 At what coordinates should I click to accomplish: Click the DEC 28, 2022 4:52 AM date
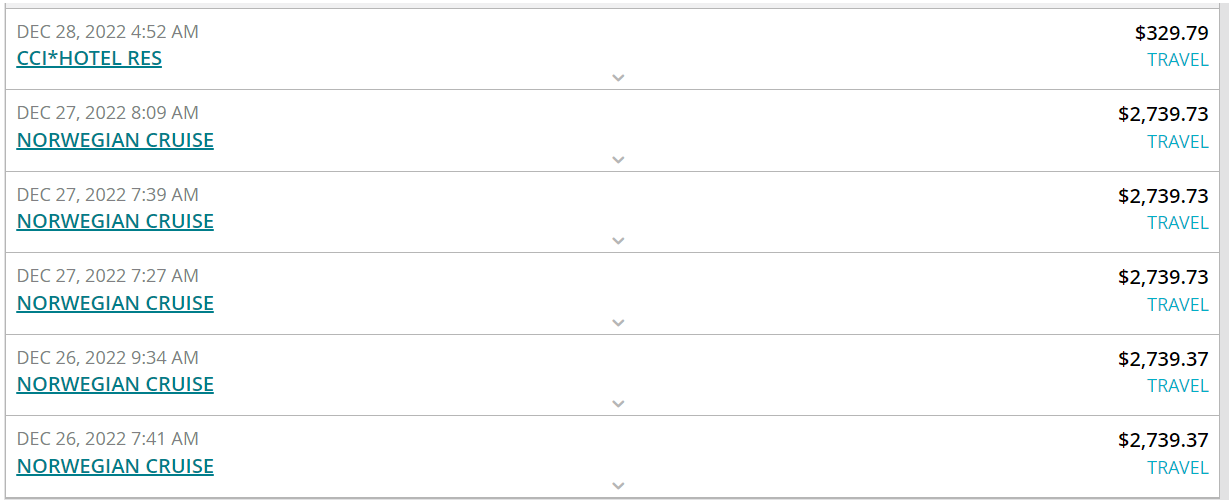click(108, 32)
